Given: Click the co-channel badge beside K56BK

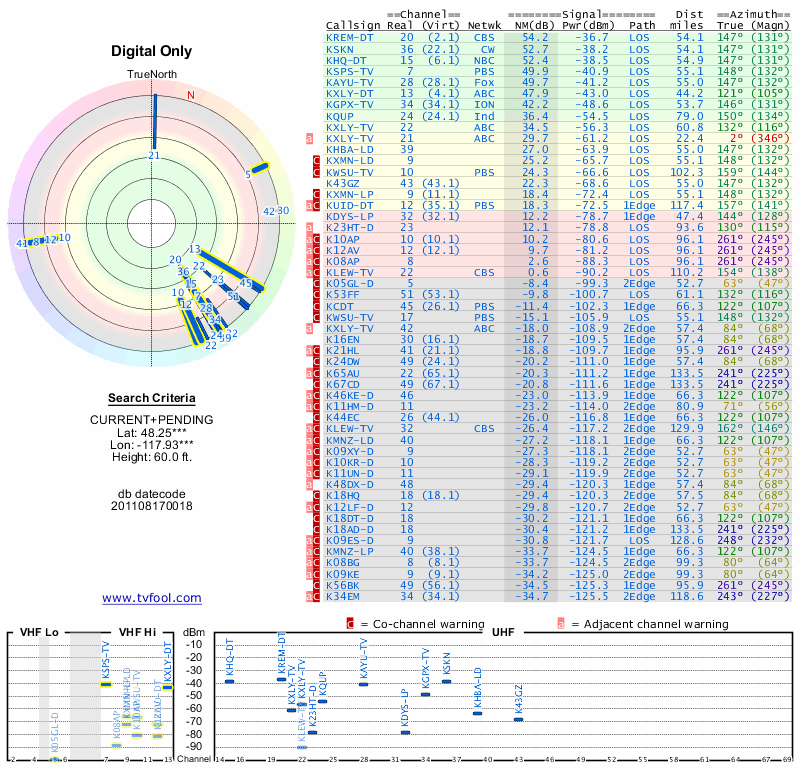Looking at the screenshot, I should (x=316, y=585).
